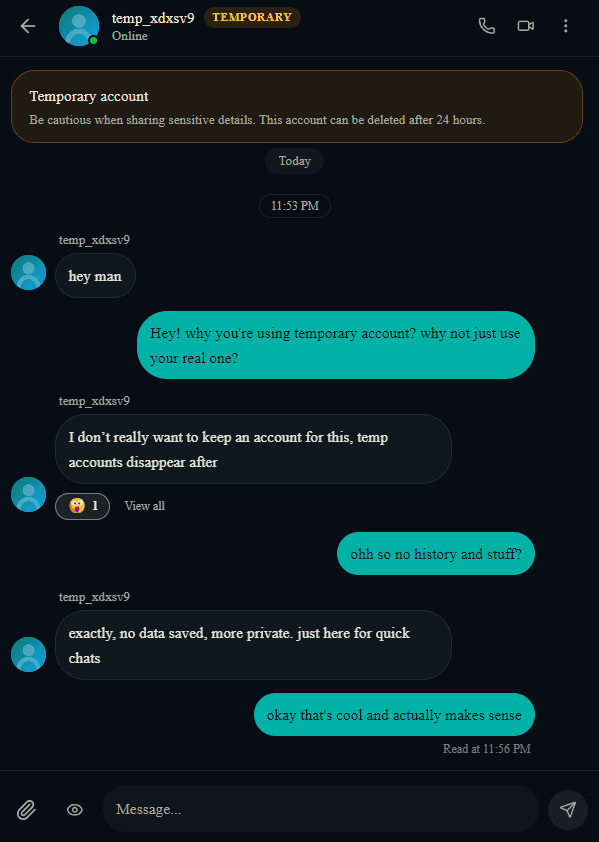Select the 'Read at 11:56 PM' receipt
Screen dimensions: 599x842
click(x=487, y=748)
